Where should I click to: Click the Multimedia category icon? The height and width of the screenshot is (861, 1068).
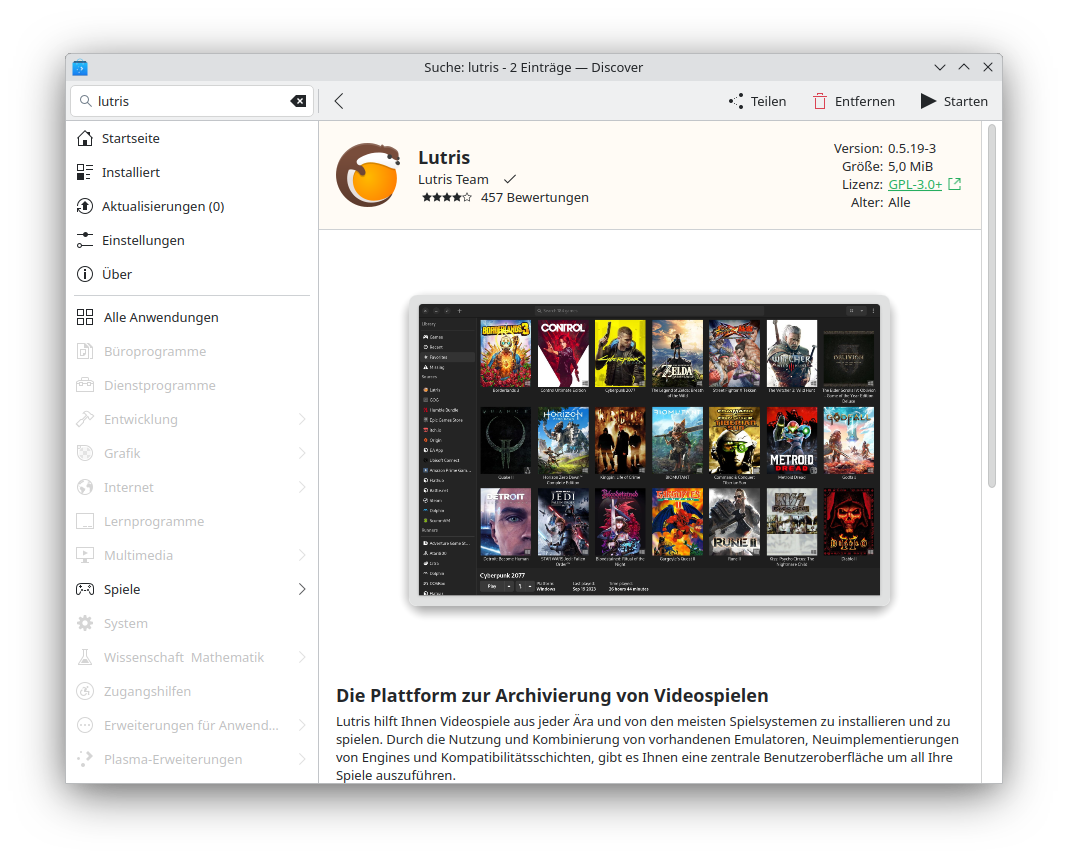coord(85,556)
